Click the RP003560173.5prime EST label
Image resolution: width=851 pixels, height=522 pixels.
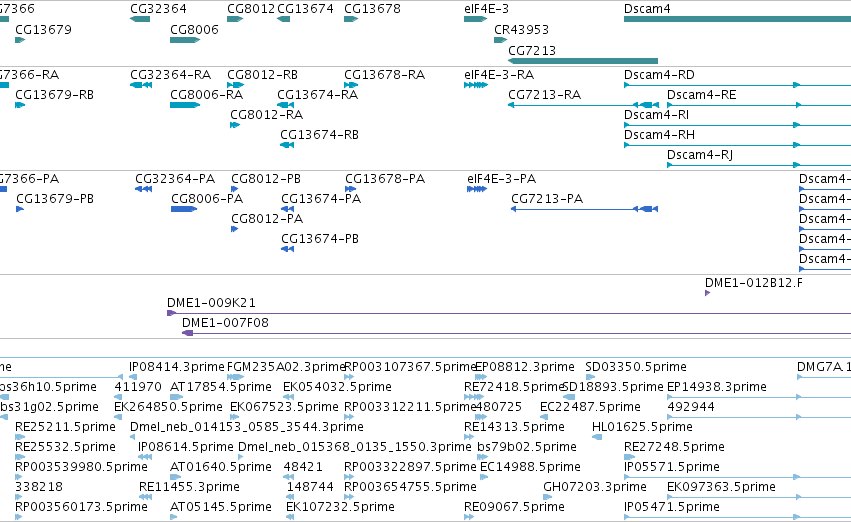[x=81, y=507]
